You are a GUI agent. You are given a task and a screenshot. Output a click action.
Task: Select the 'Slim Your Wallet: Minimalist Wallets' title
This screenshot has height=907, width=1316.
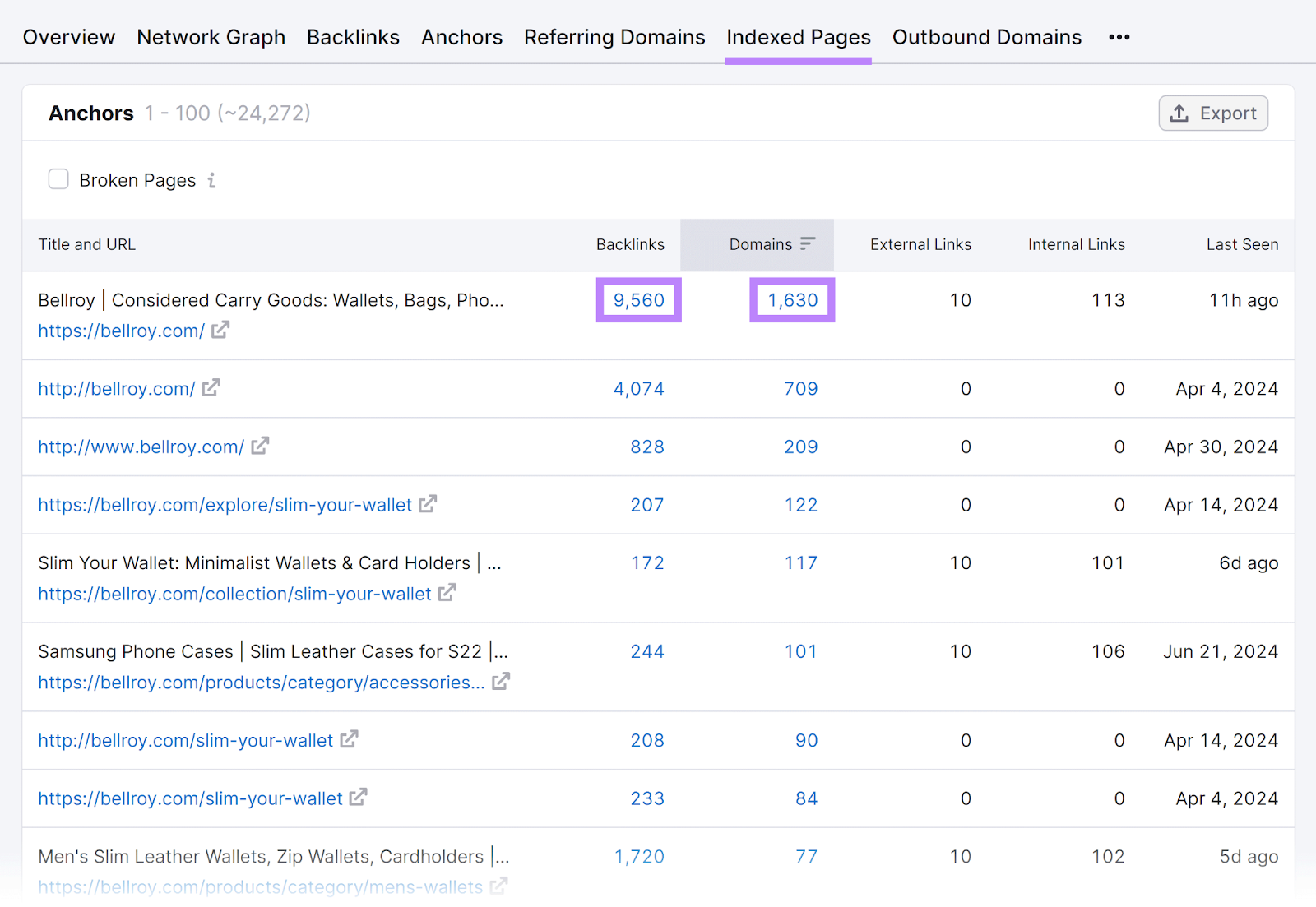[x=270, y=562]
